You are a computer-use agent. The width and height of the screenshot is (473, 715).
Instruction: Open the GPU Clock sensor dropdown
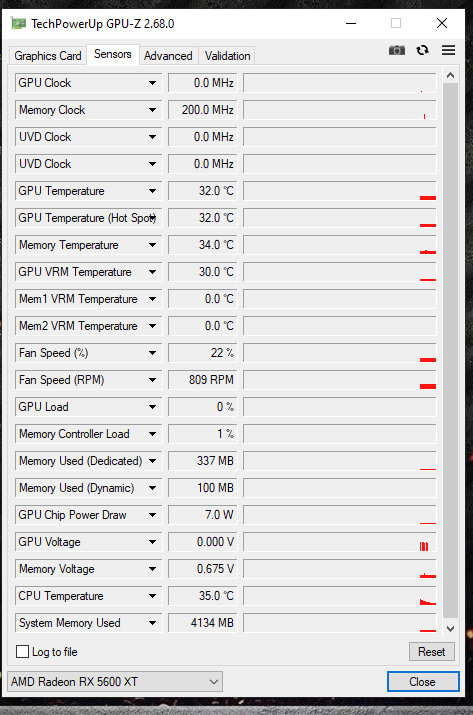tap(152, 83)
